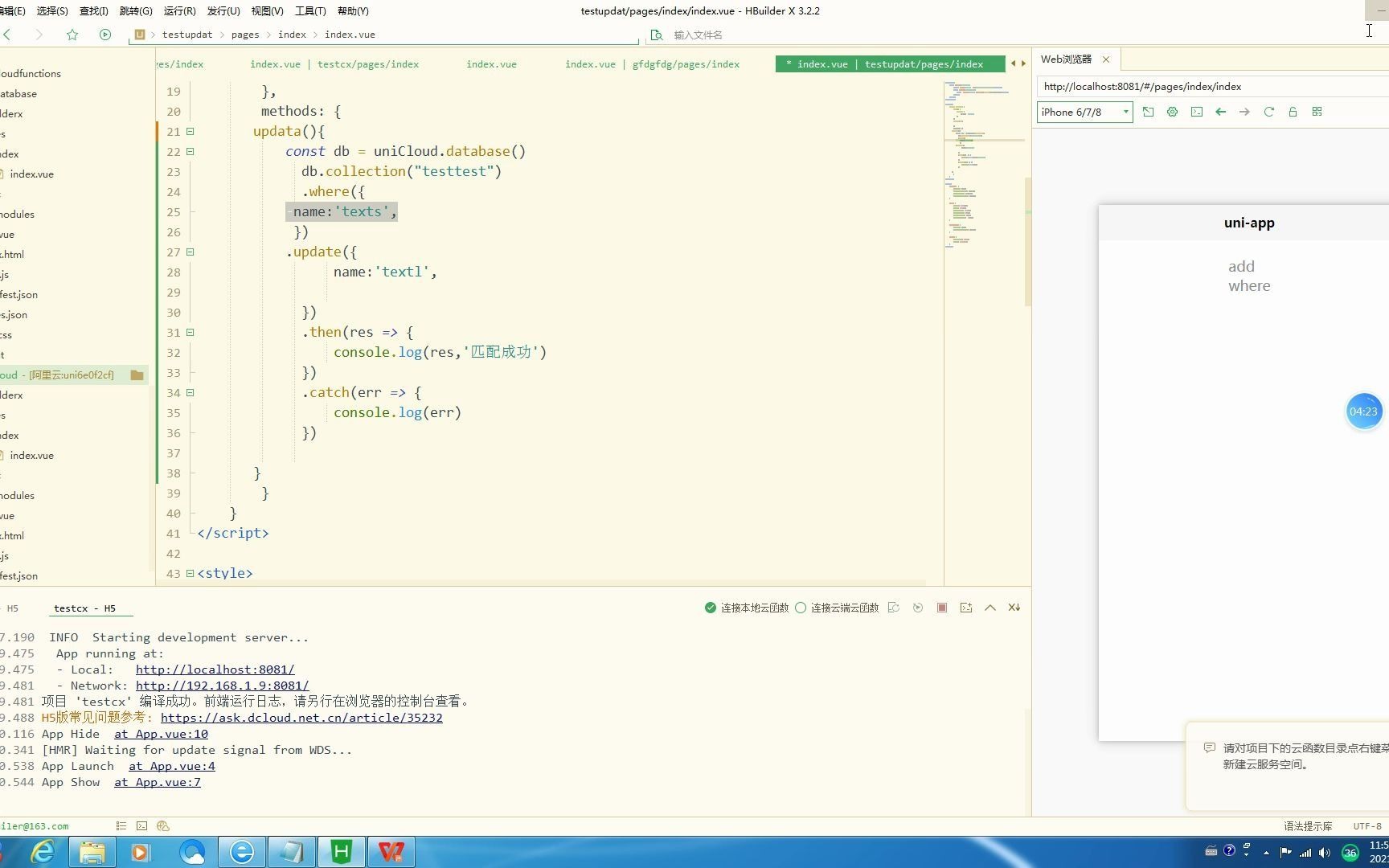Click the file search icon beside the input

click(x=657, y=35)
